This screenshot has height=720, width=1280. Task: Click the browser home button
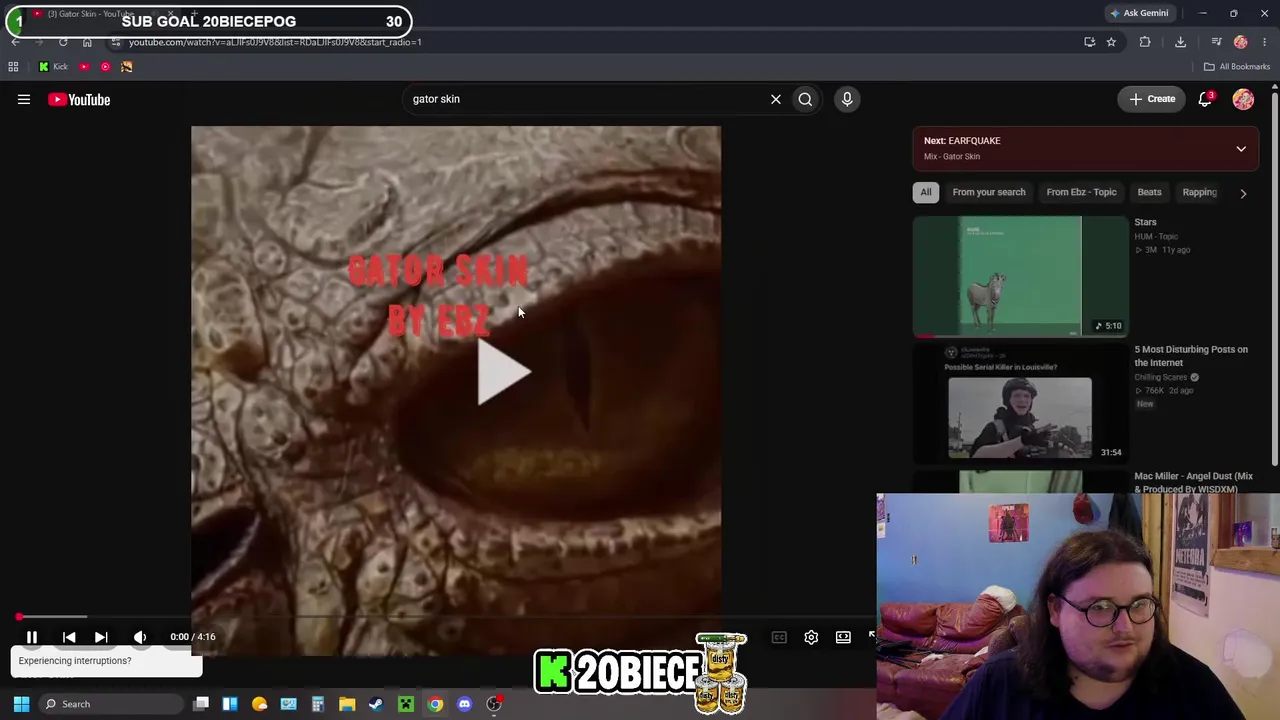87,42
